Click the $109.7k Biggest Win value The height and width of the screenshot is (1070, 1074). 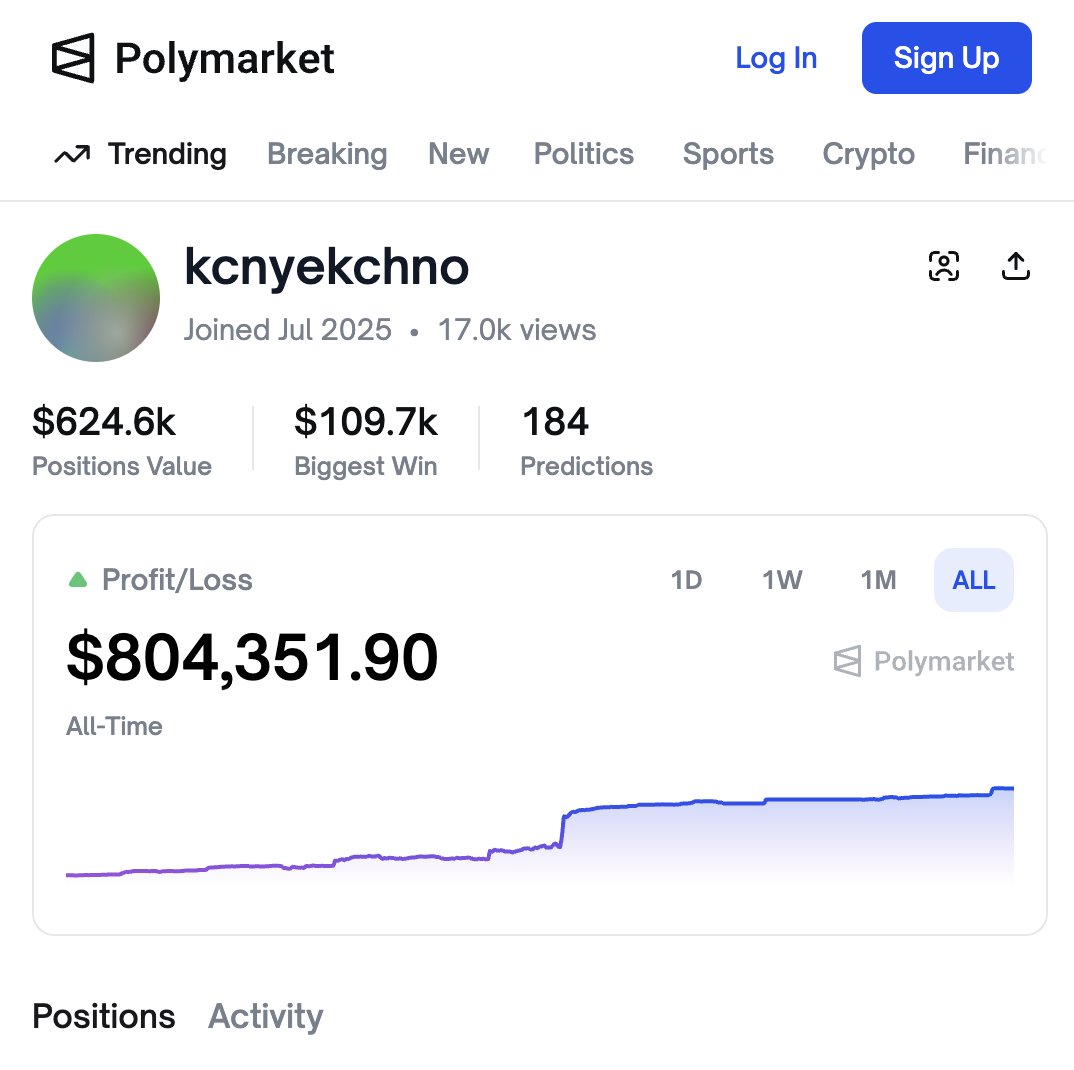click(x=366, y=421)
